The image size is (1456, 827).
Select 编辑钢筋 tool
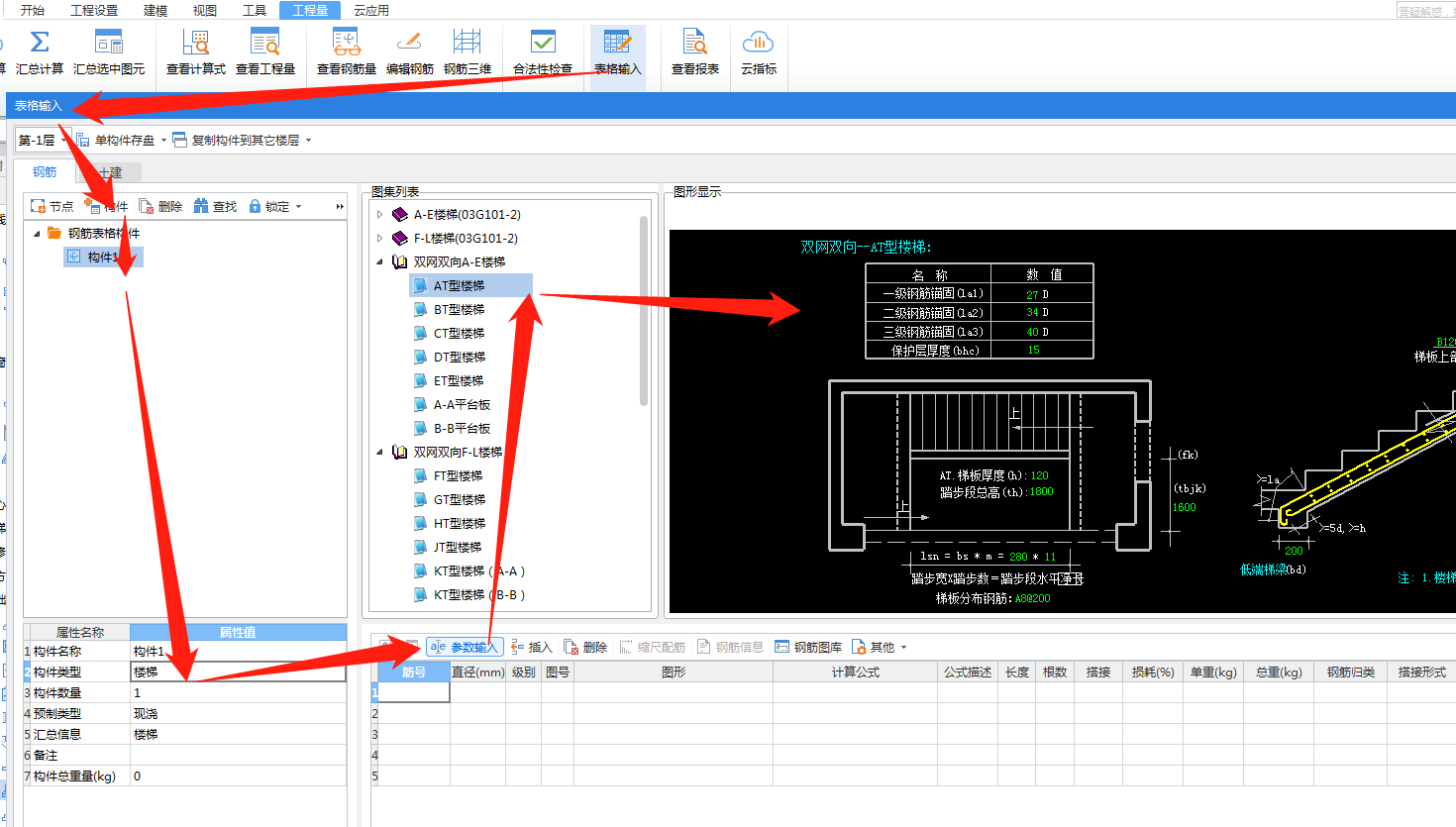[410, 52]
